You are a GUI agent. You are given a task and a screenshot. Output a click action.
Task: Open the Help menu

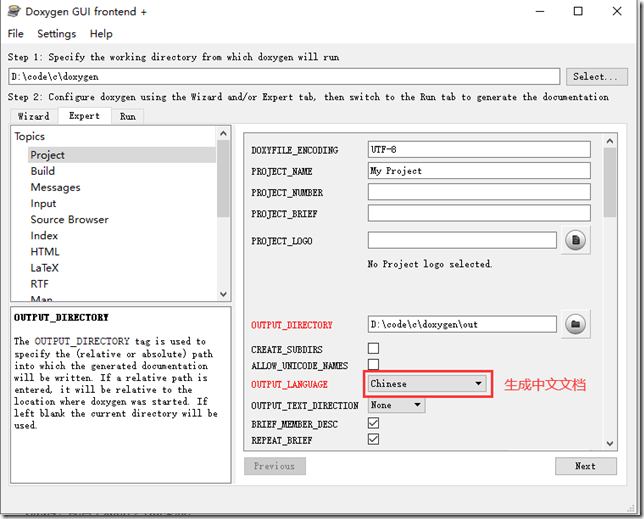[x=101, y=34]
